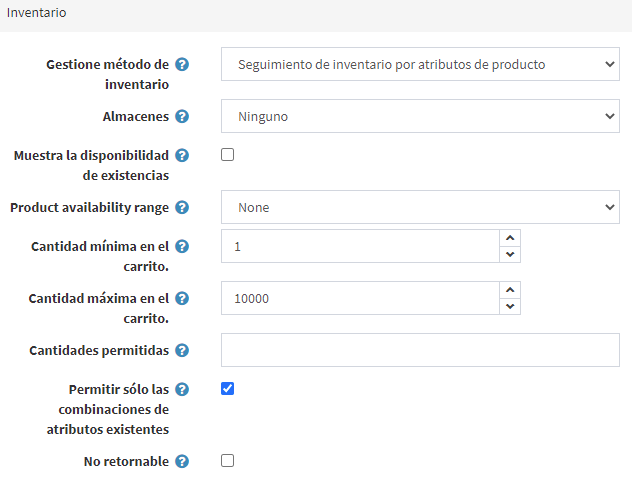Decrease the Cantidad mínima en el carrito value
632x484 pixels.
pos(510,254)
